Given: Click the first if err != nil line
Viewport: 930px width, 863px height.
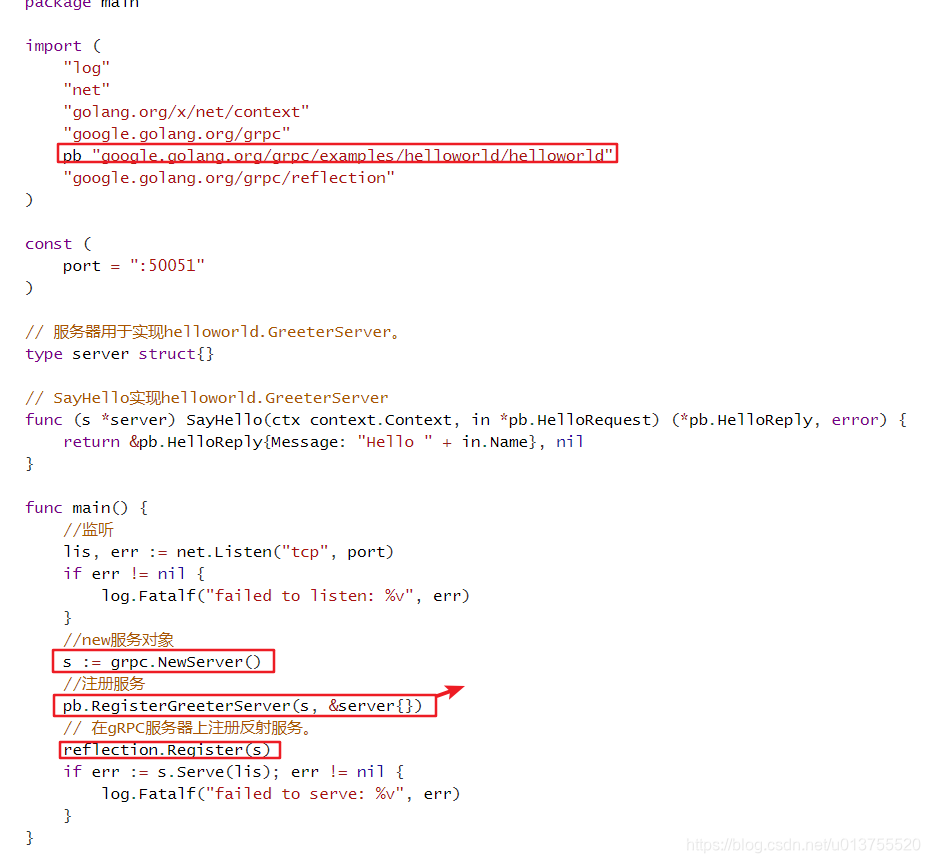Looking at the screenshot, I should tap(134, 574).
